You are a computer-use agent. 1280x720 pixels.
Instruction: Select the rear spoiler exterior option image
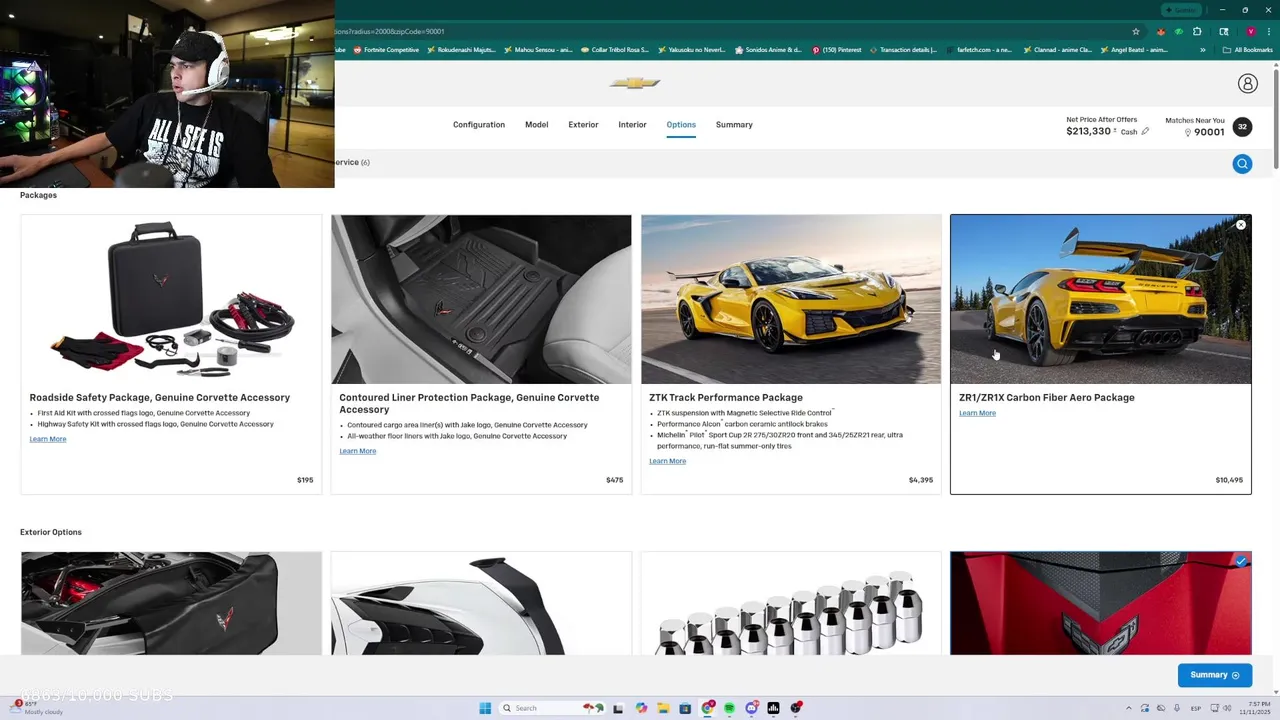[481, 604]
